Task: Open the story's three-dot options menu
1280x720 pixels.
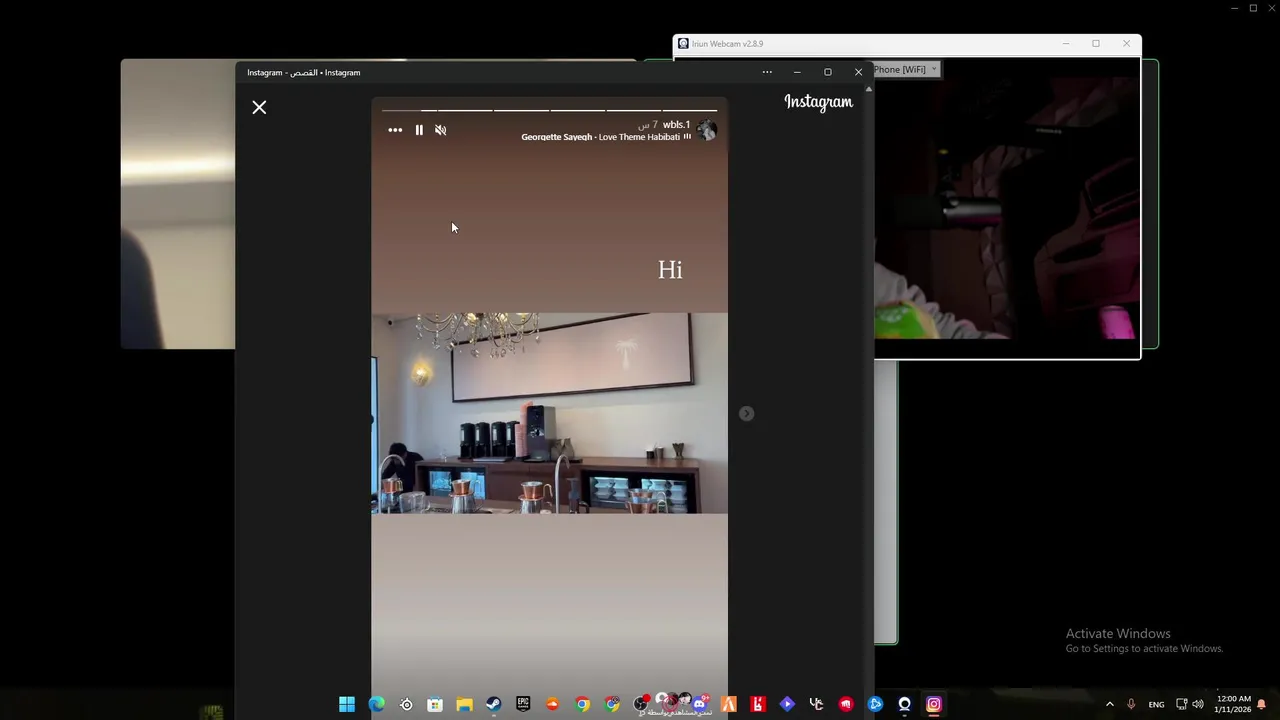Action: [395, 130]
